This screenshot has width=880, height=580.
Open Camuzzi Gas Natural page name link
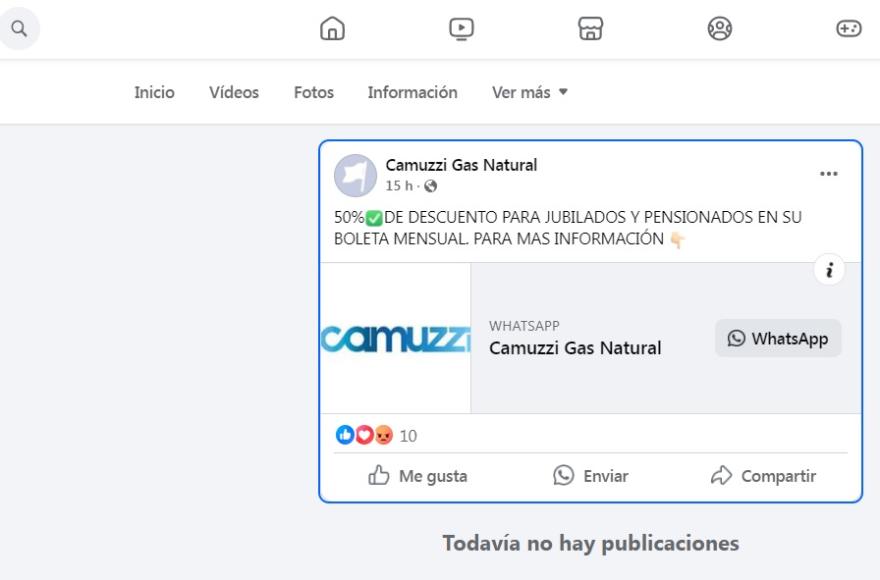(x=461, y=165)
